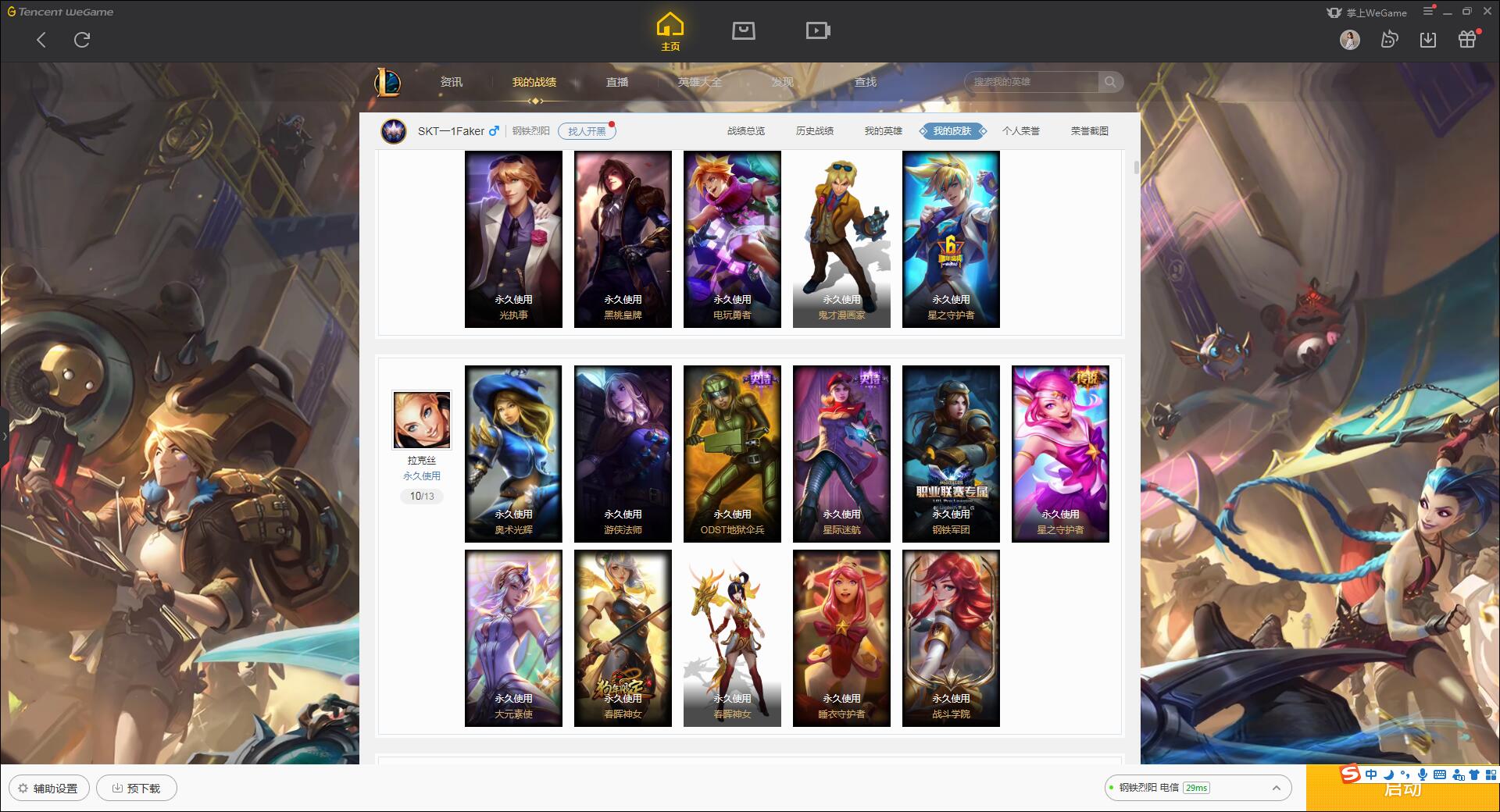Open Lux's pink 星之守护者 skin card

point(1060,454)
